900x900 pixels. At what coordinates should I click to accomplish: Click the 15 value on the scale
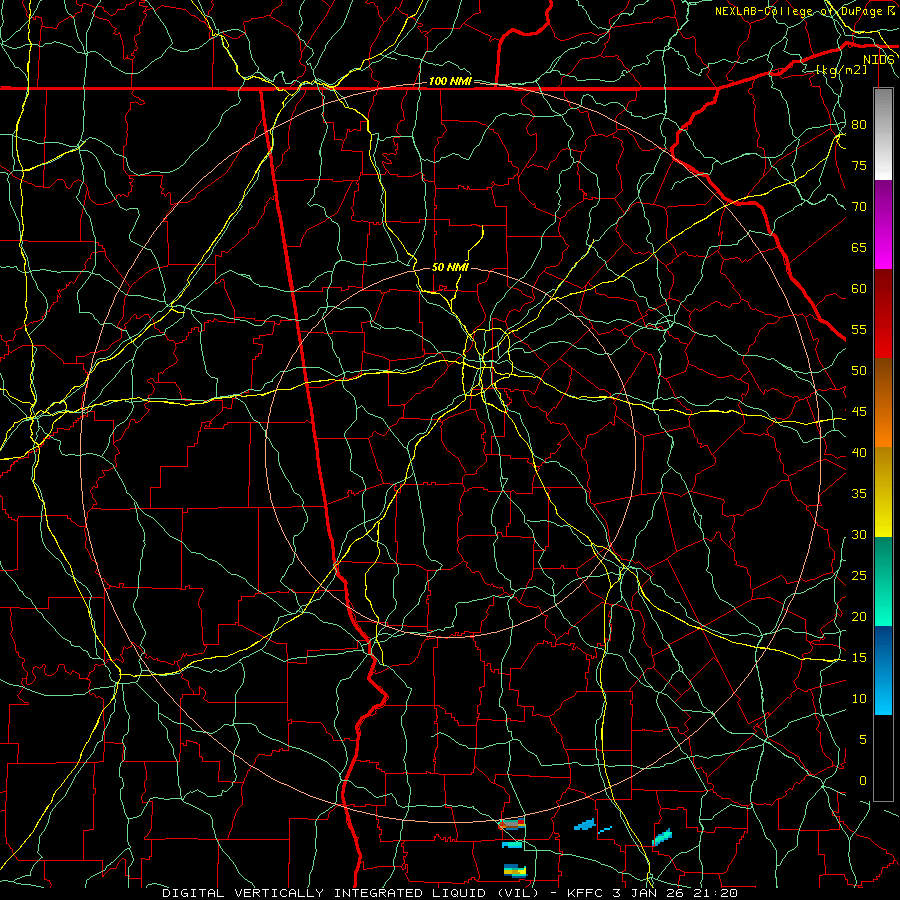pyautogui.click(x=859, y=658)
